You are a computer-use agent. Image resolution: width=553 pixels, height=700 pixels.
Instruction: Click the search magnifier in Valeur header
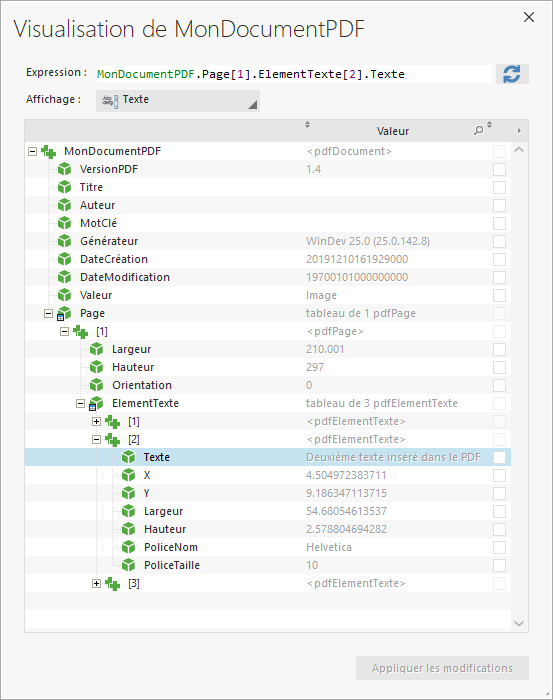[x=478, y=130]
